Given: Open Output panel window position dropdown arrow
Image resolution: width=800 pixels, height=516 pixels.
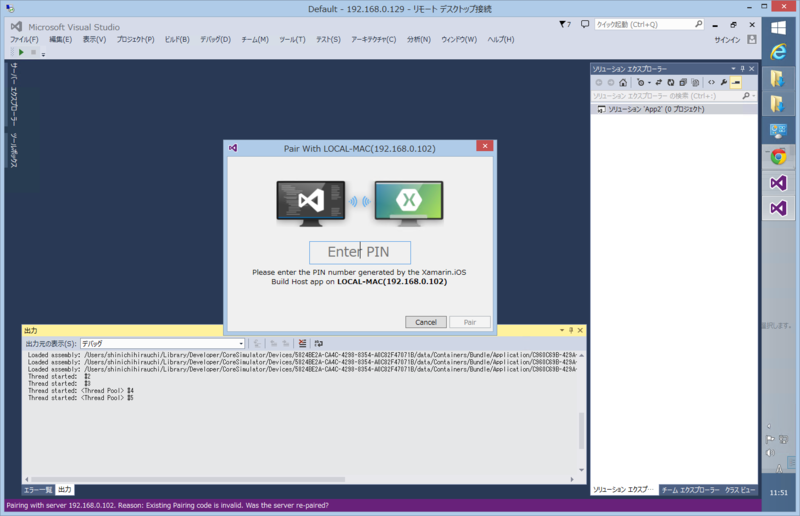Looking at the screenshot, I should click(562, 330).
